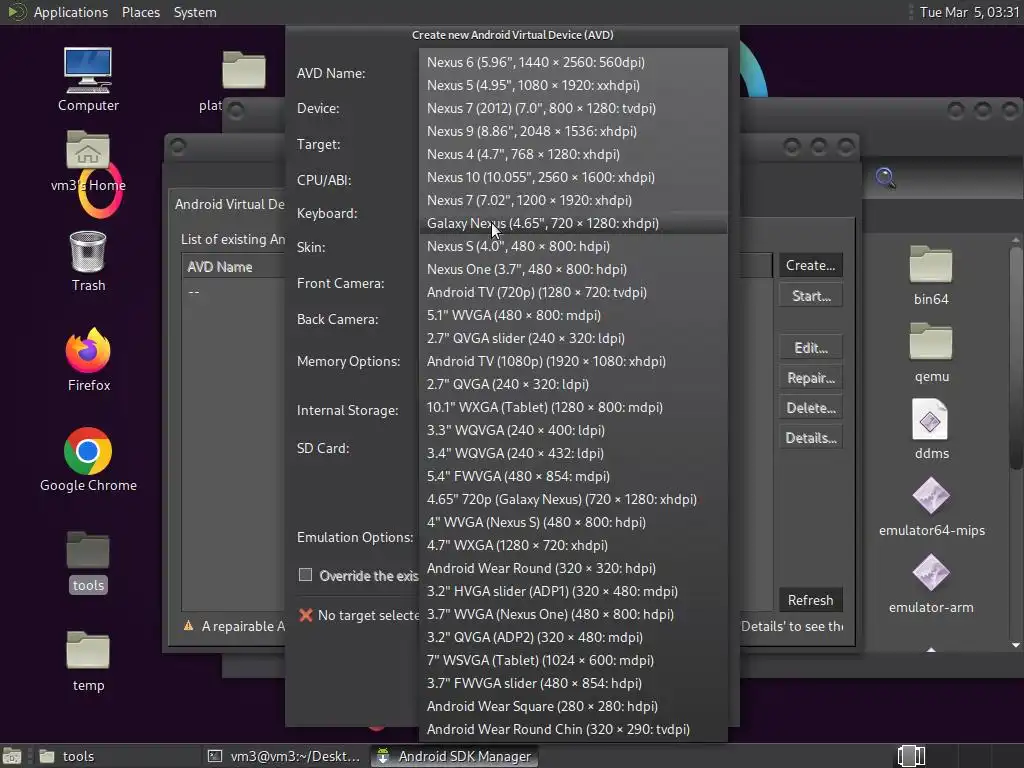
Task: Open the Computer desktop icon
Action: [88, 71]
